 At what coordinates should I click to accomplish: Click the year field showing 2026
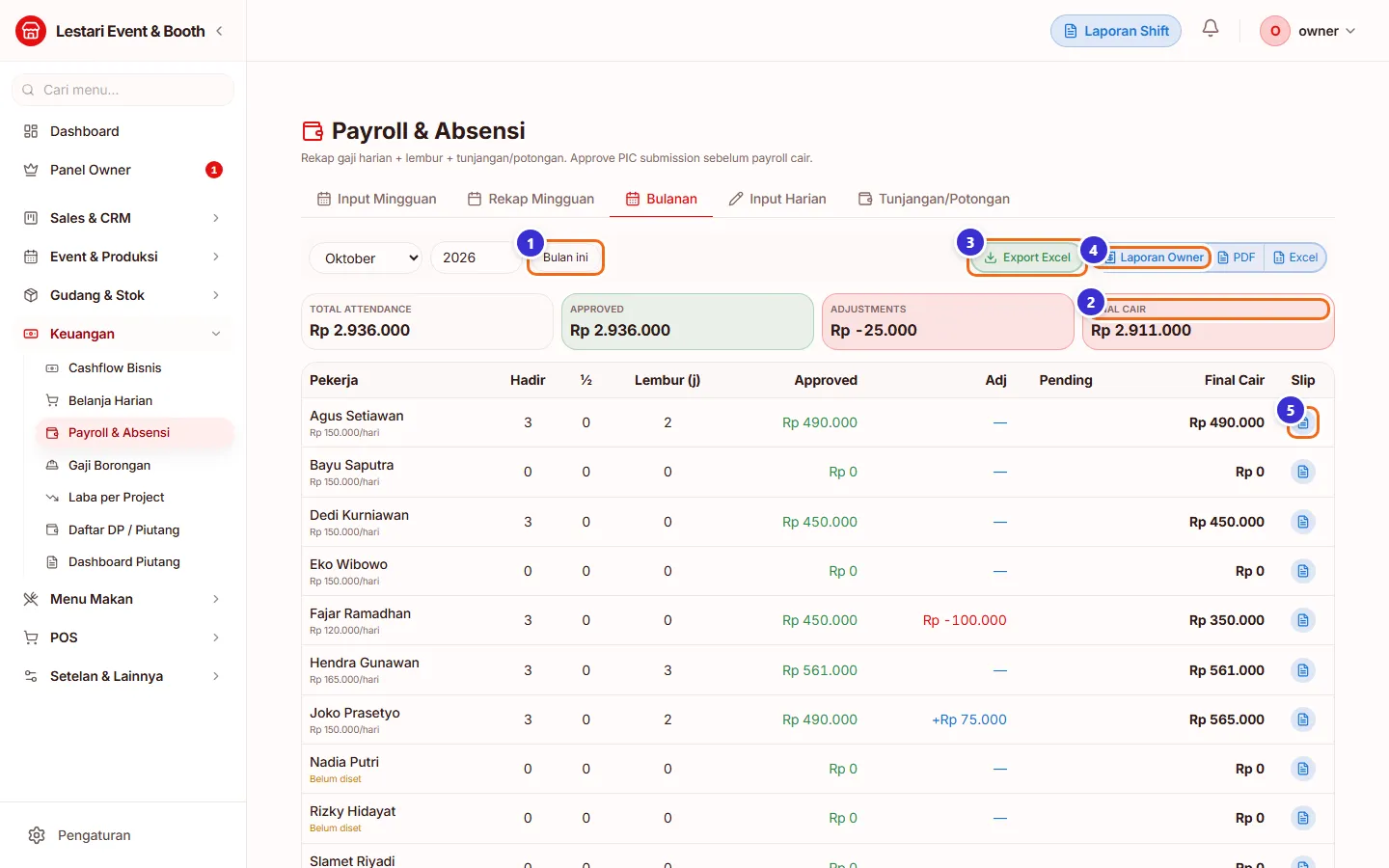(476, 258)
